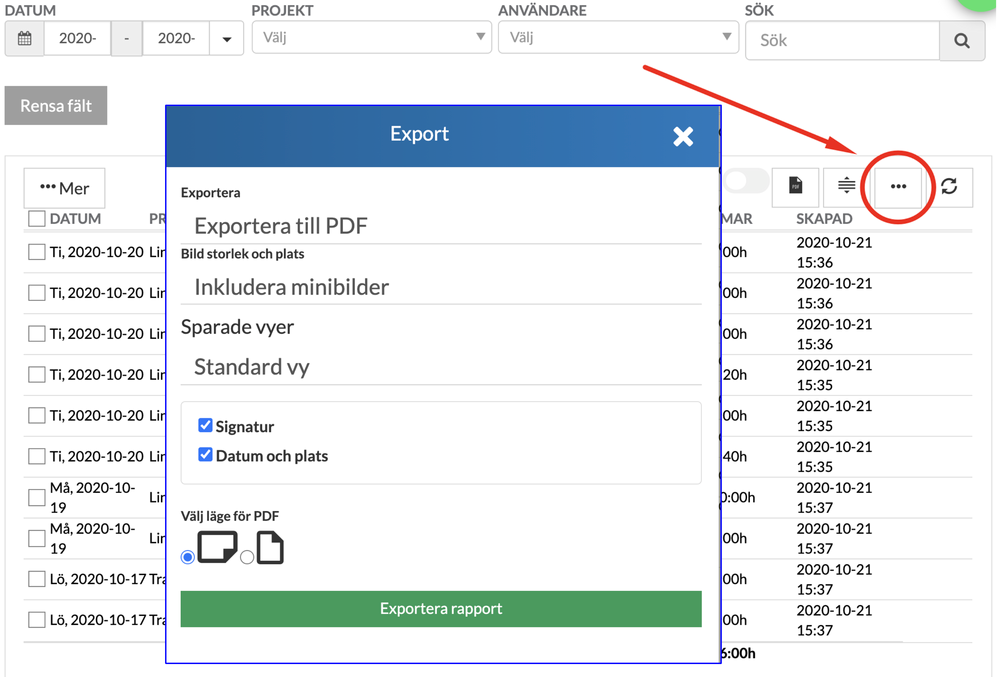Click the refresh icon
998x677 pixels.
pos(949,186)
